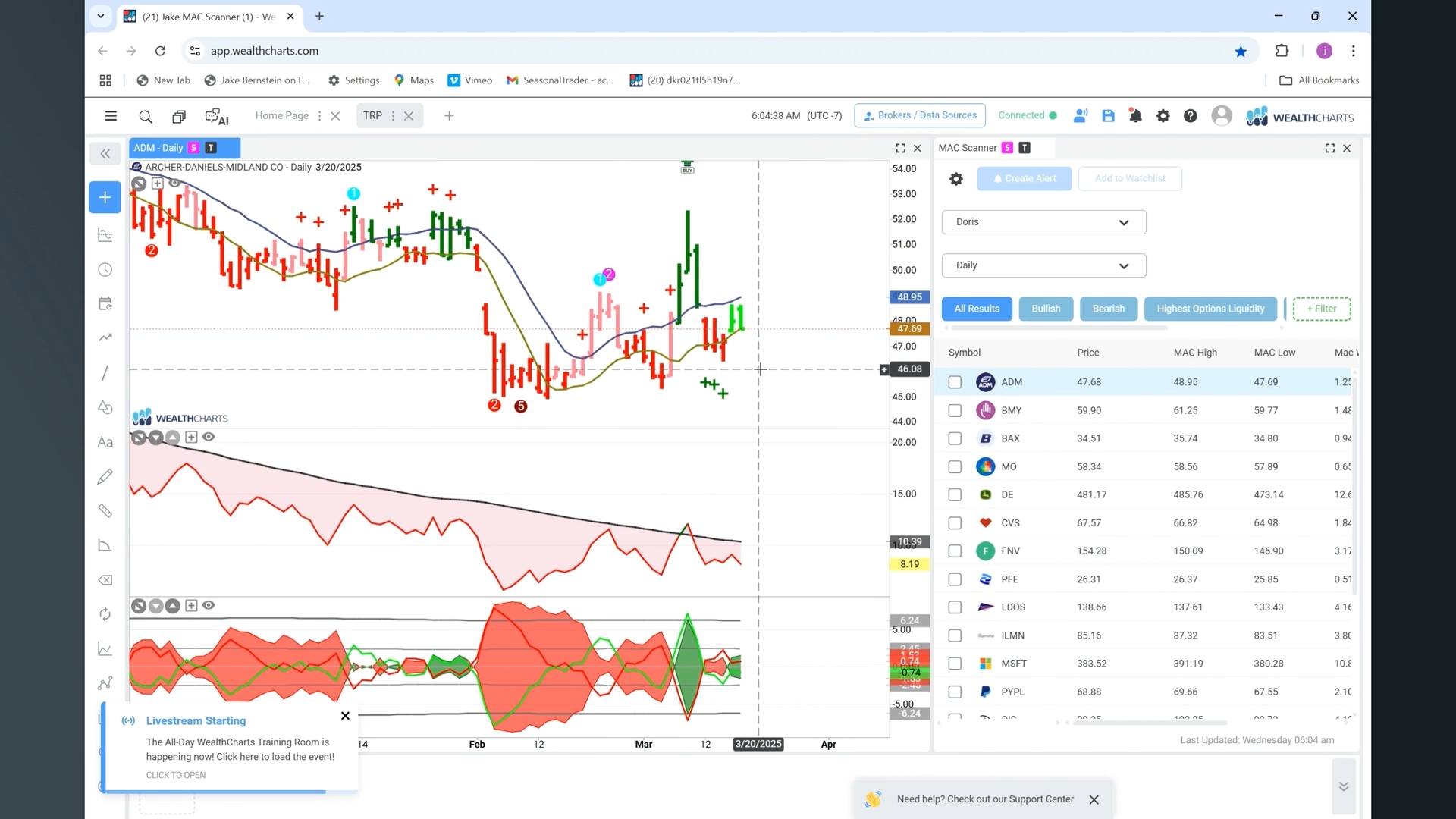Move bottom indicator pane up arrow
Image resolution: width=1456 pixels, height=819 pixels.
tap(173, 606)
